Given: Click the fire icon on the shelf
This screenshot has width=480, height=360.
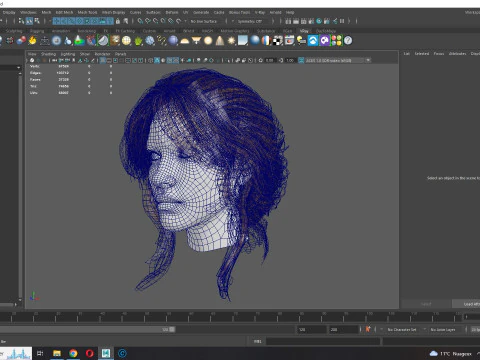Looking at the screenshot, I should click(32, 41).
